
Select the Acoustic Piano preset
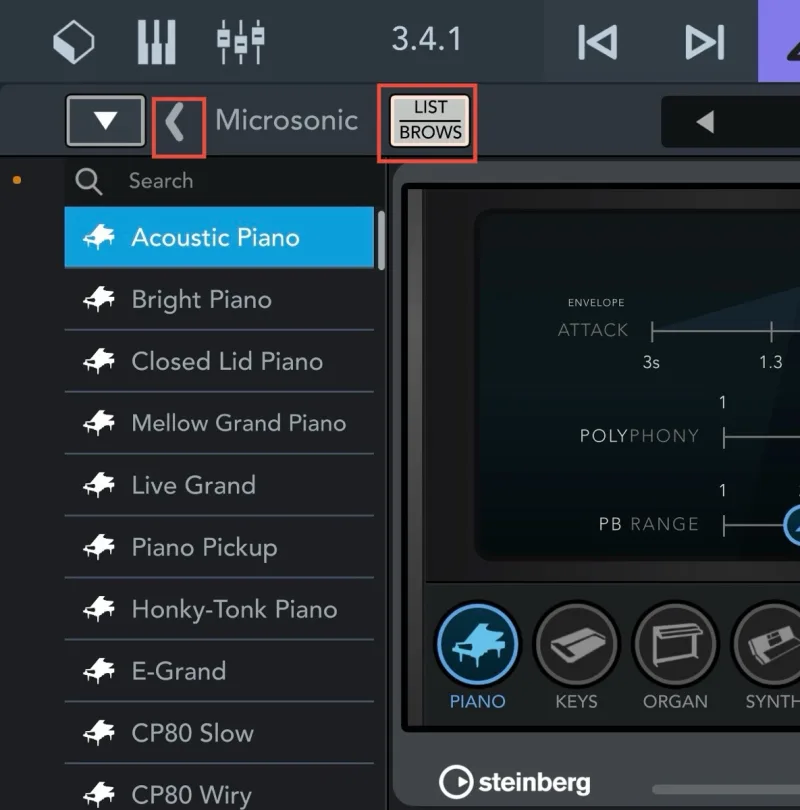[219, 237]
